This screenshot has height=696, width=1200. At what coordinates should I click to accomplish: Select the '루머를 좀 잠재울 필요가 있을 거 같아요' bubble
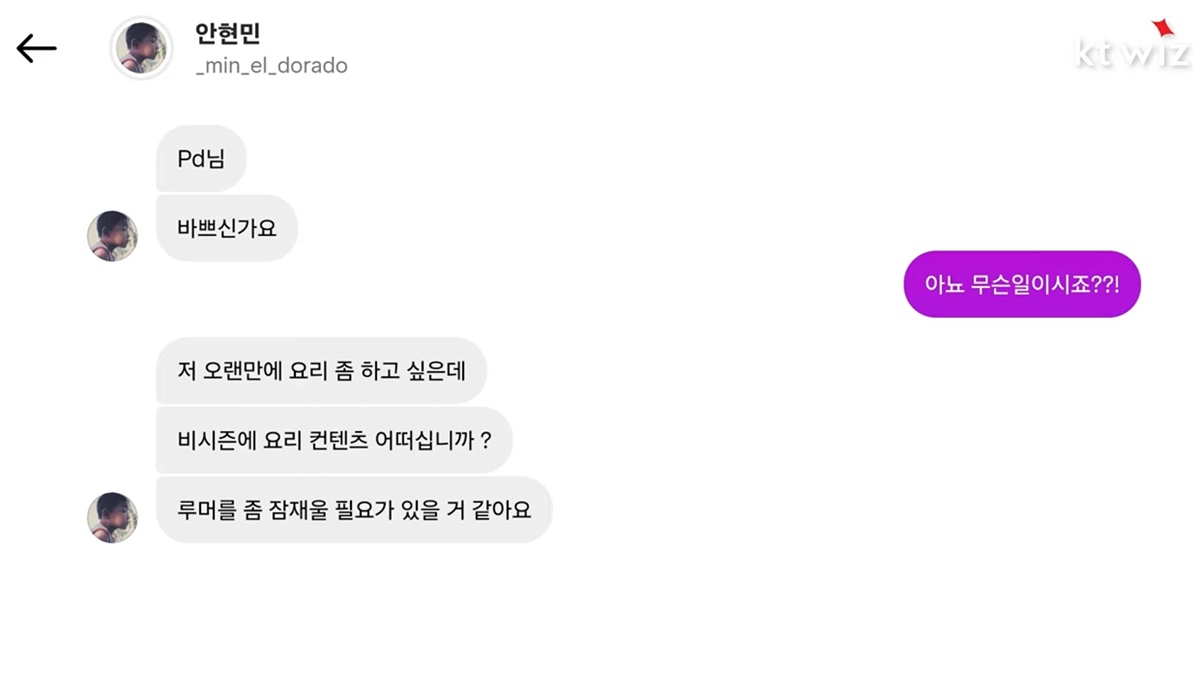coord(354,510)
